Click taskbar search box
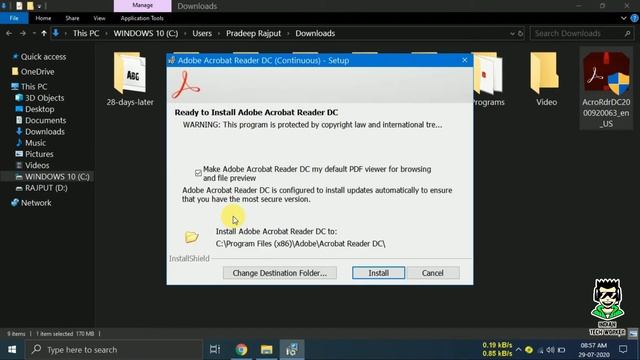The height and width of the screenshot is (360, 640). pyautogui.click(x=114, y=349)
